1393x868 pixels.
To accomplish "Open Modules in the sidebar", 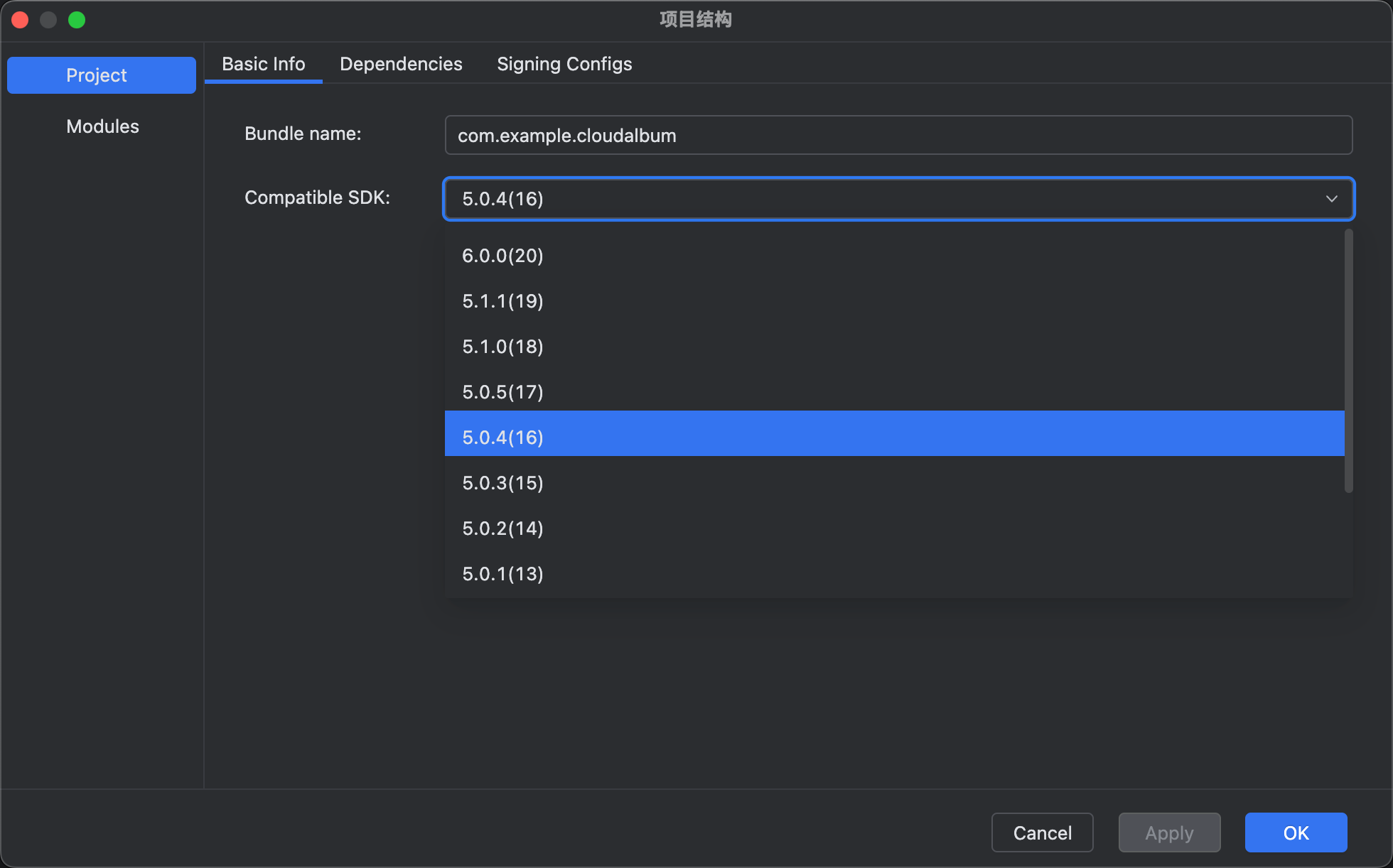I will (102, 126).
